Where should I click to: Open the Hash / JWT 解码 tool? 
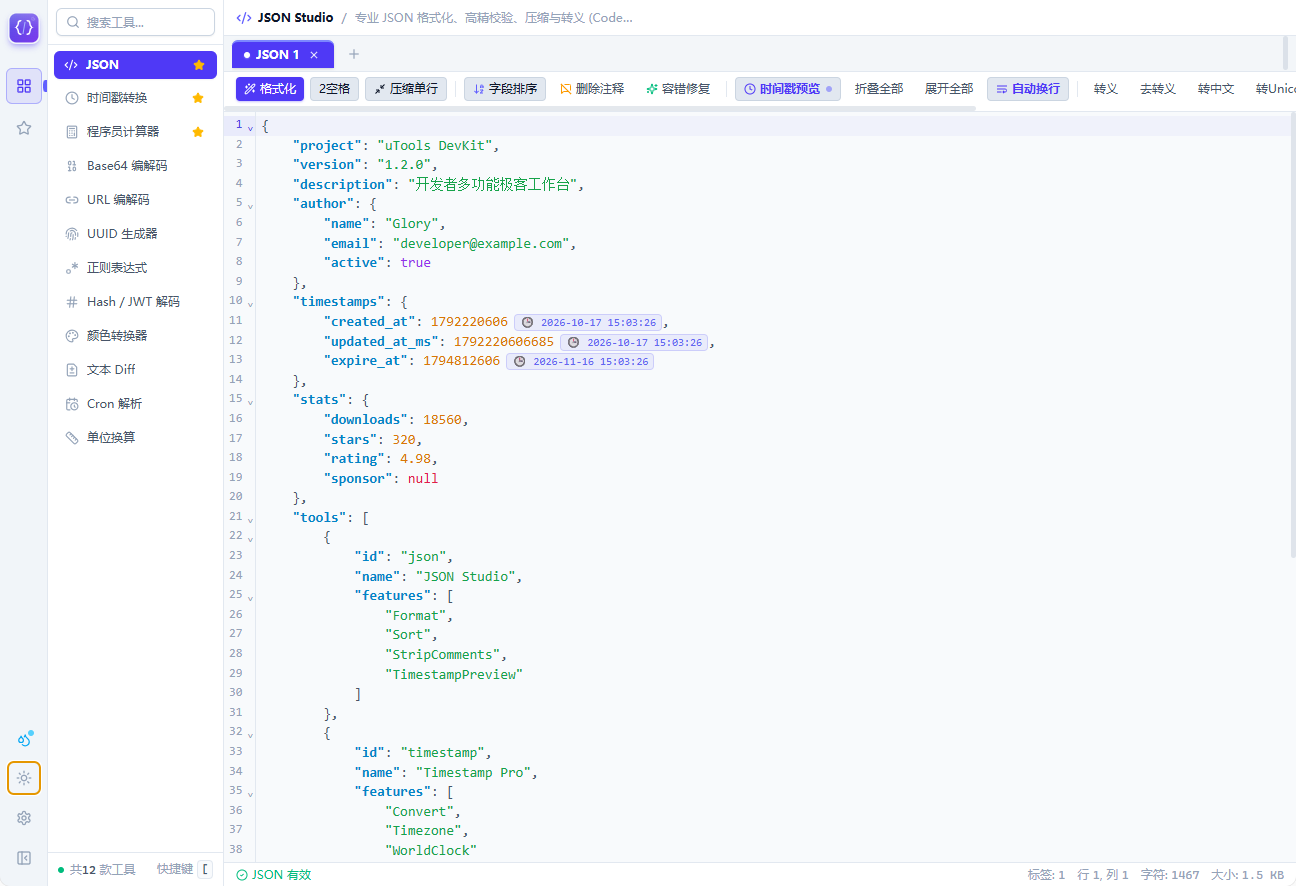click(135, 302)
